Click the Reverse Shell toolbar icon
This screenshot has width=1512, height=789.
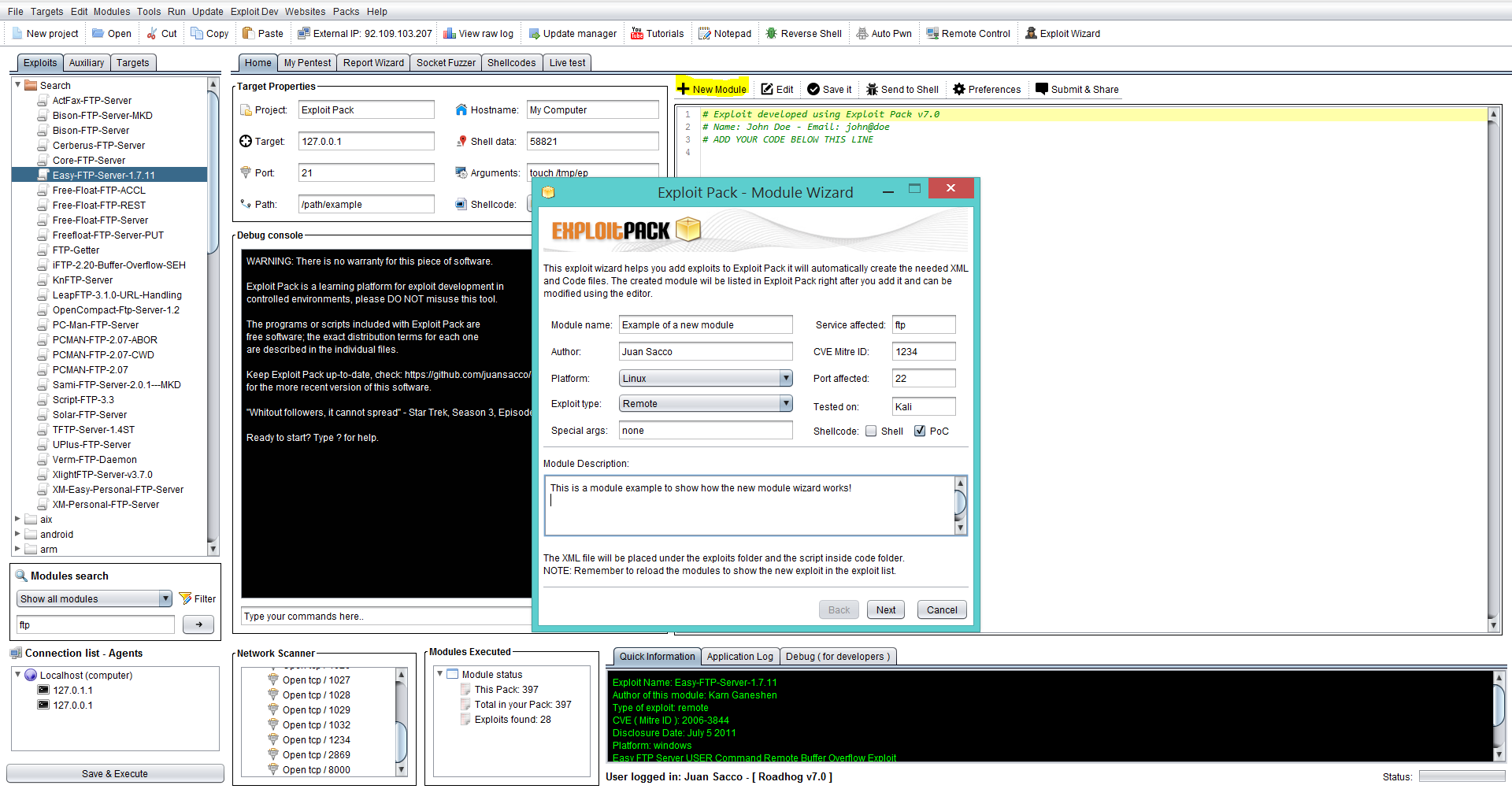click(x=771, y=34)
